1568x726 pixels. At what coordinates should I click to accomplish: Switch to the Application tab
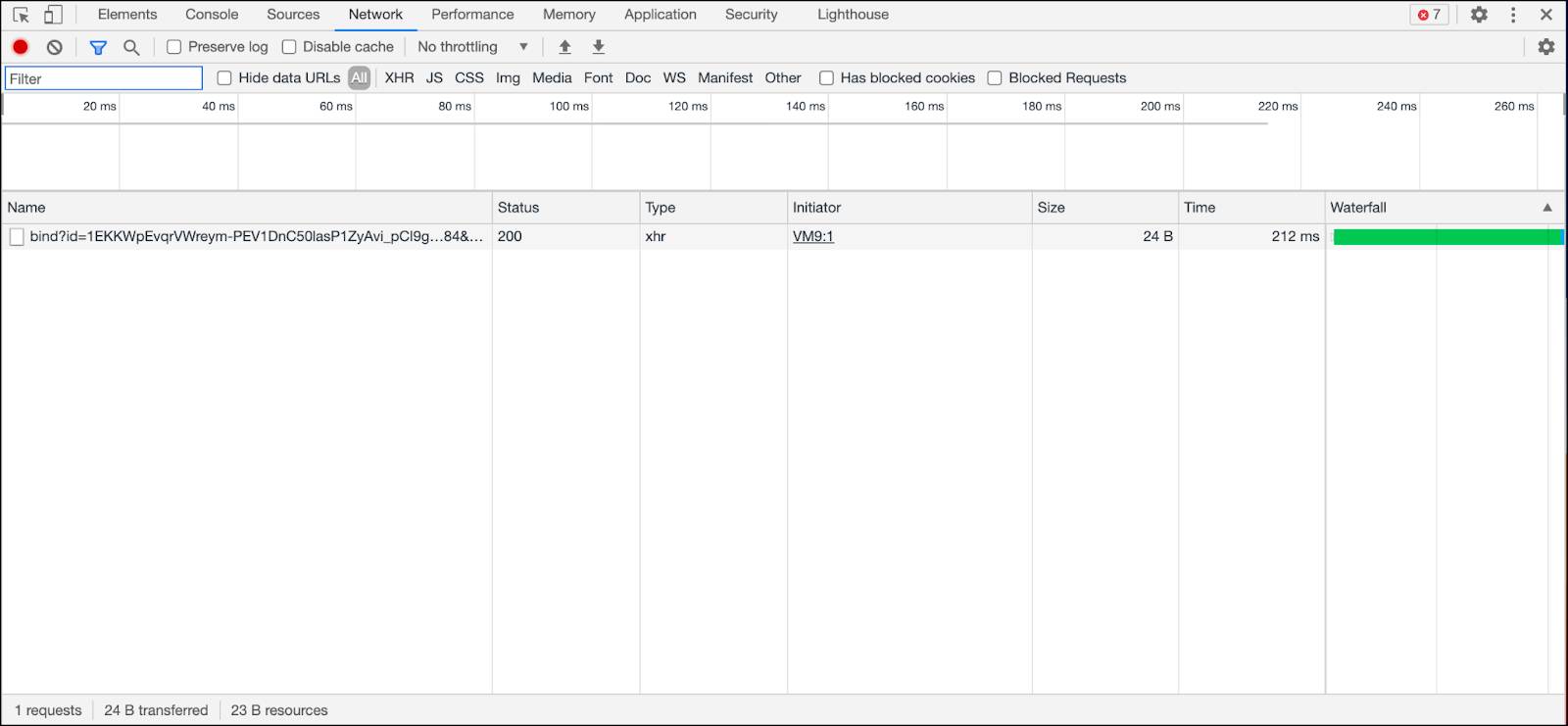click(661, 15)
